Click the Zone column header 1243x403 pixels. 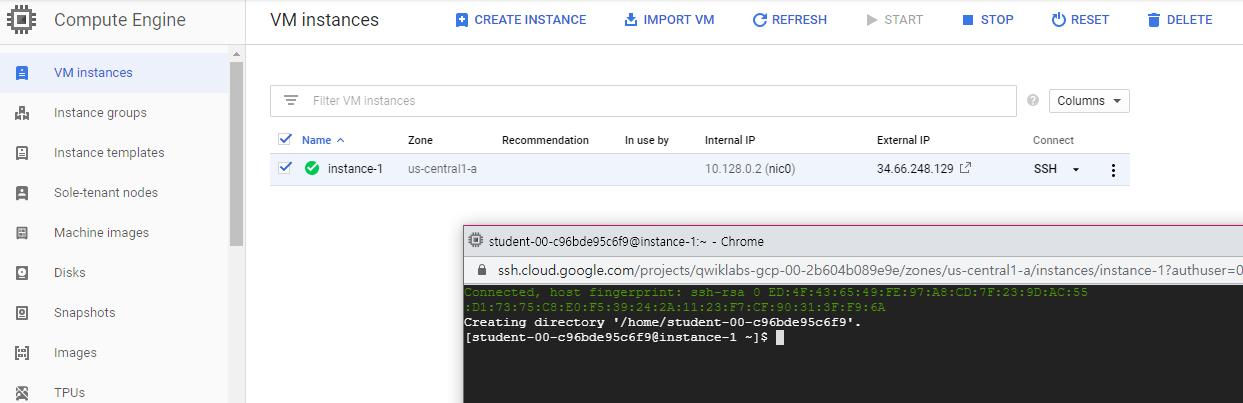pos(420,140)
